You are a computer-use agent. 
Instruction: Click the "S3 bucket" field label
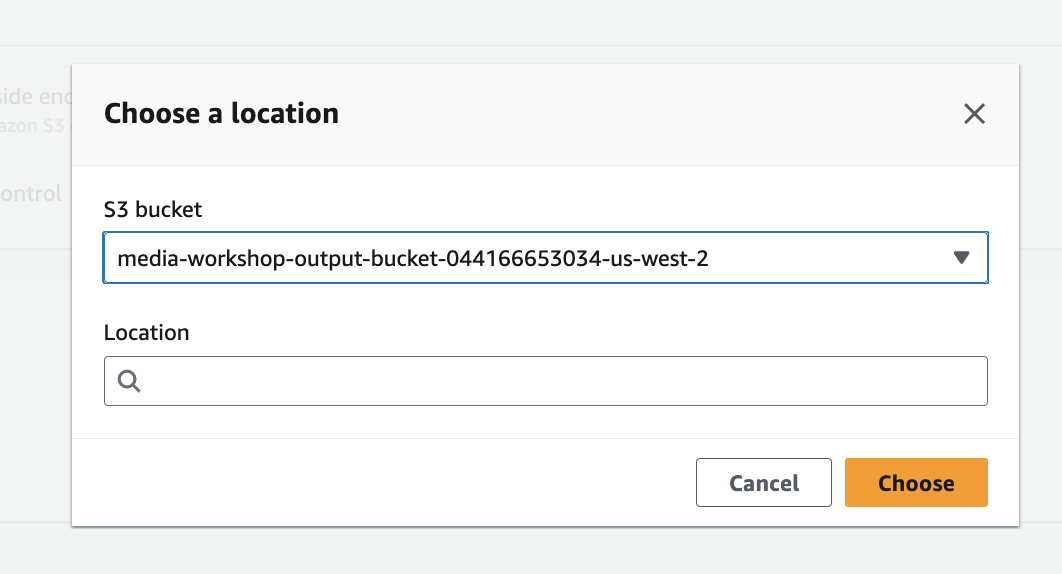tap(153, 210)
